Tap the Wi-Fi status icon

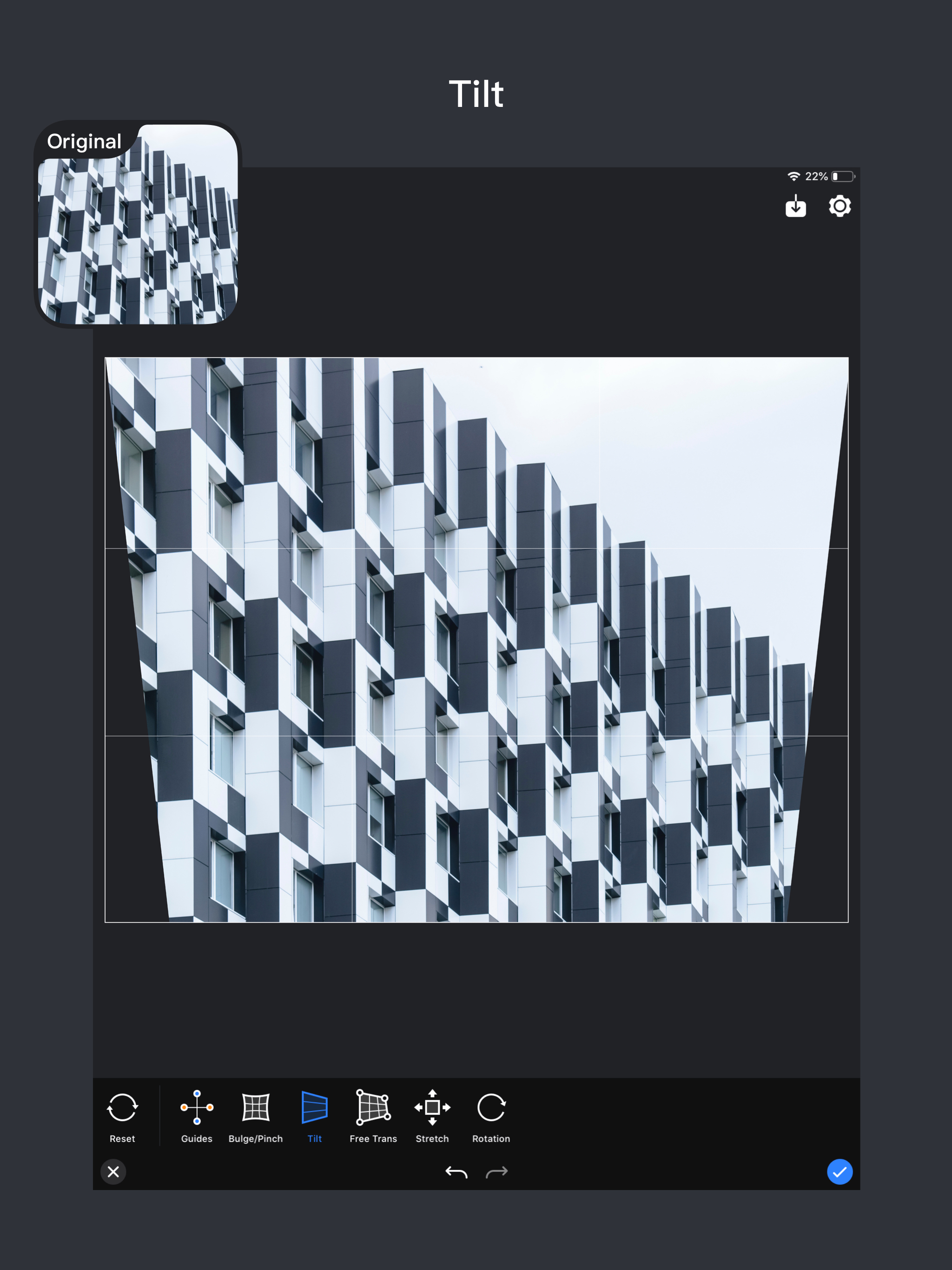793,176
